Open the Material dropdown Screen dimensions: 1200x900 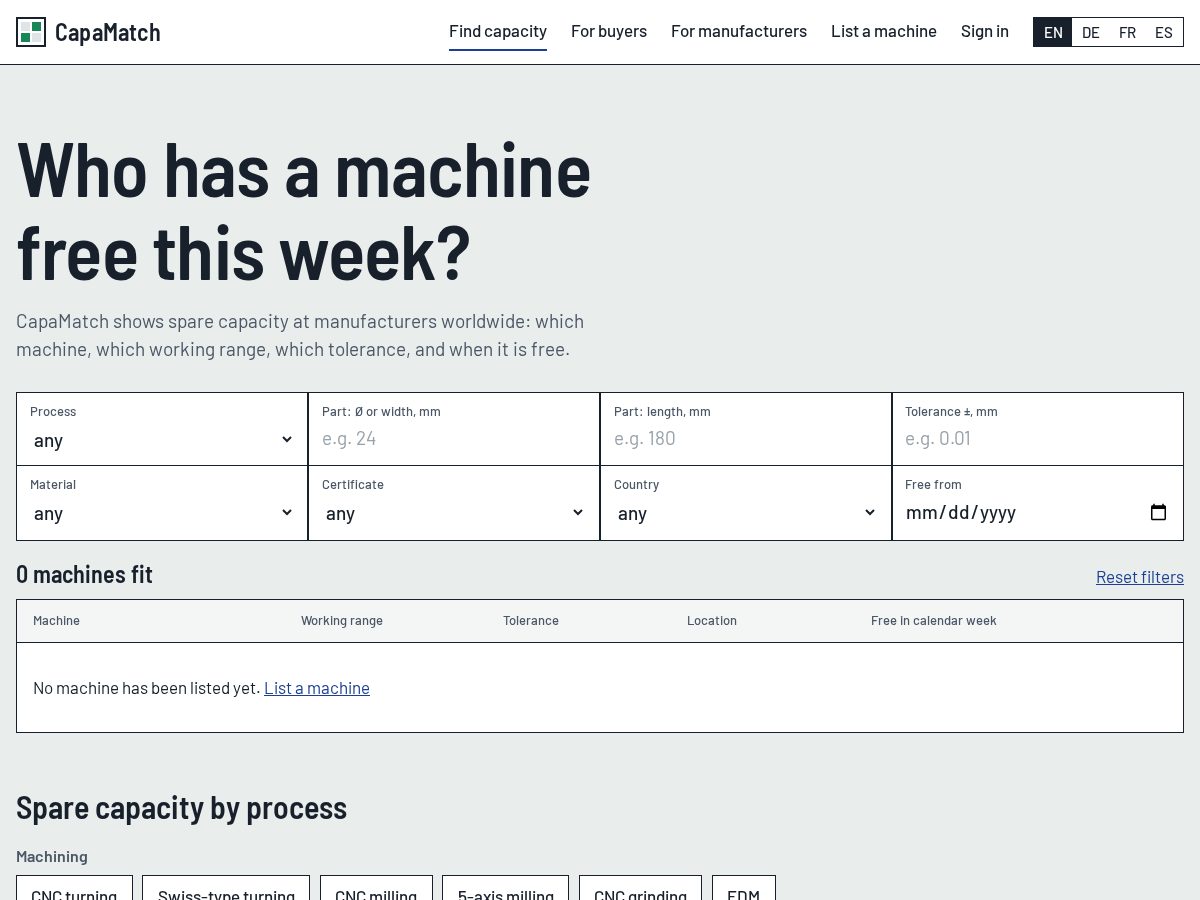(x=162, y=513)
